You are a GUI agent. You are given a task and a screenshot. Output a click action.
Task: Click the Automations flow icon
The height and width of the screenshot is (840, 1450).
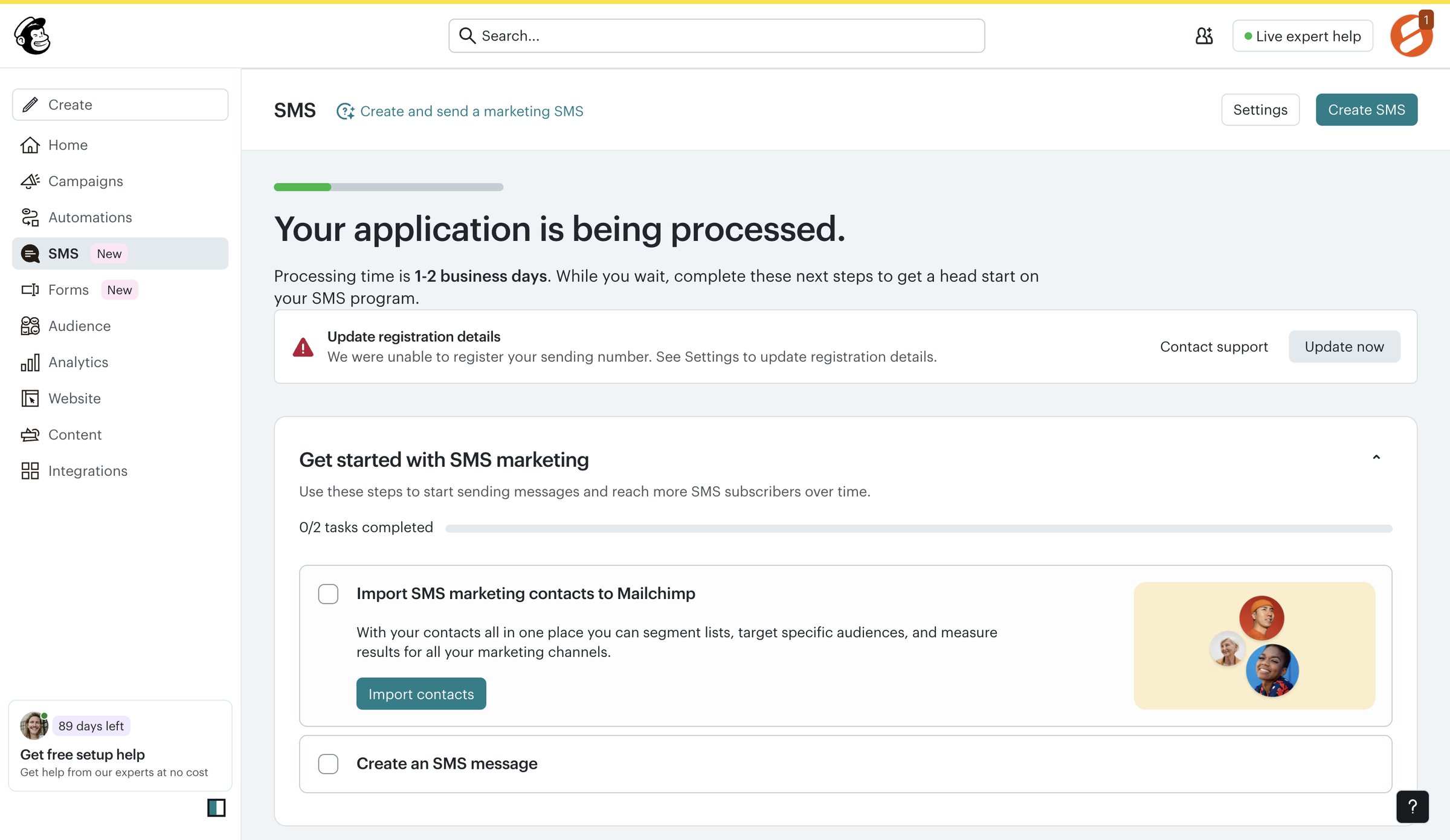30,217
